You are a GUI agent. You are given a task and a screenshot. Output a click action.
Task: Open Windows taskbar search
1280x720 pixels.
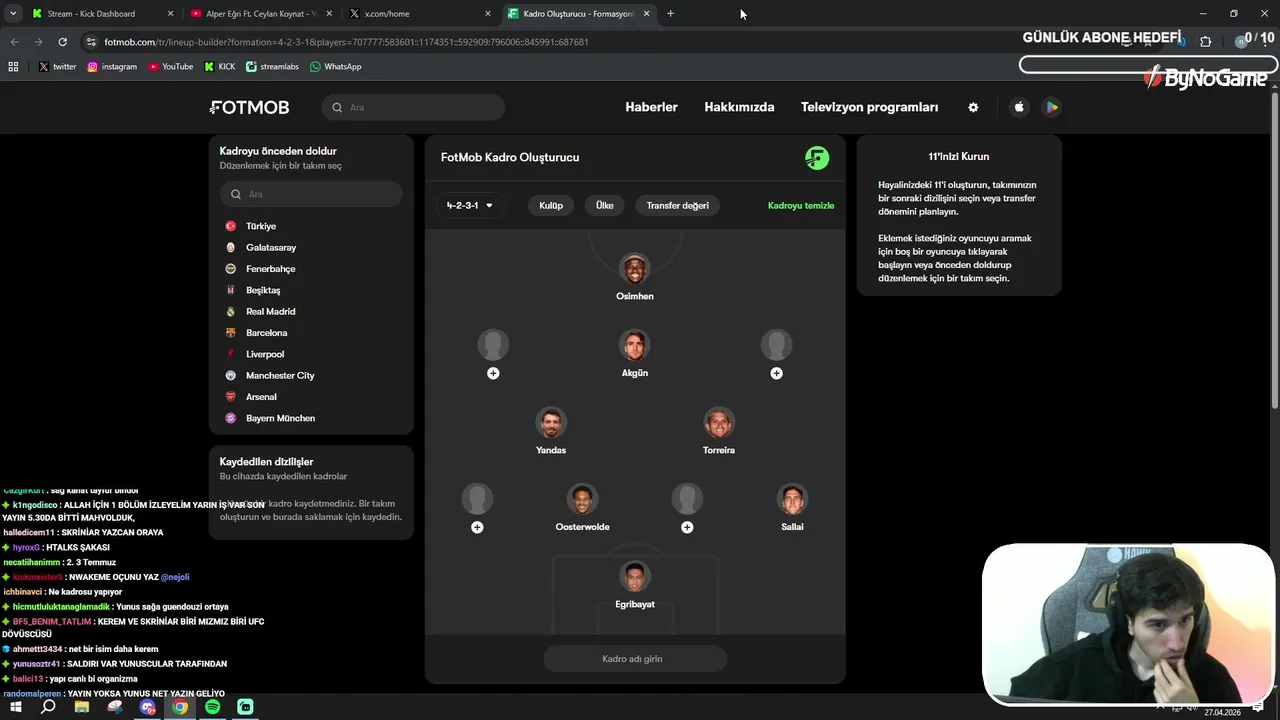(48, 707)
